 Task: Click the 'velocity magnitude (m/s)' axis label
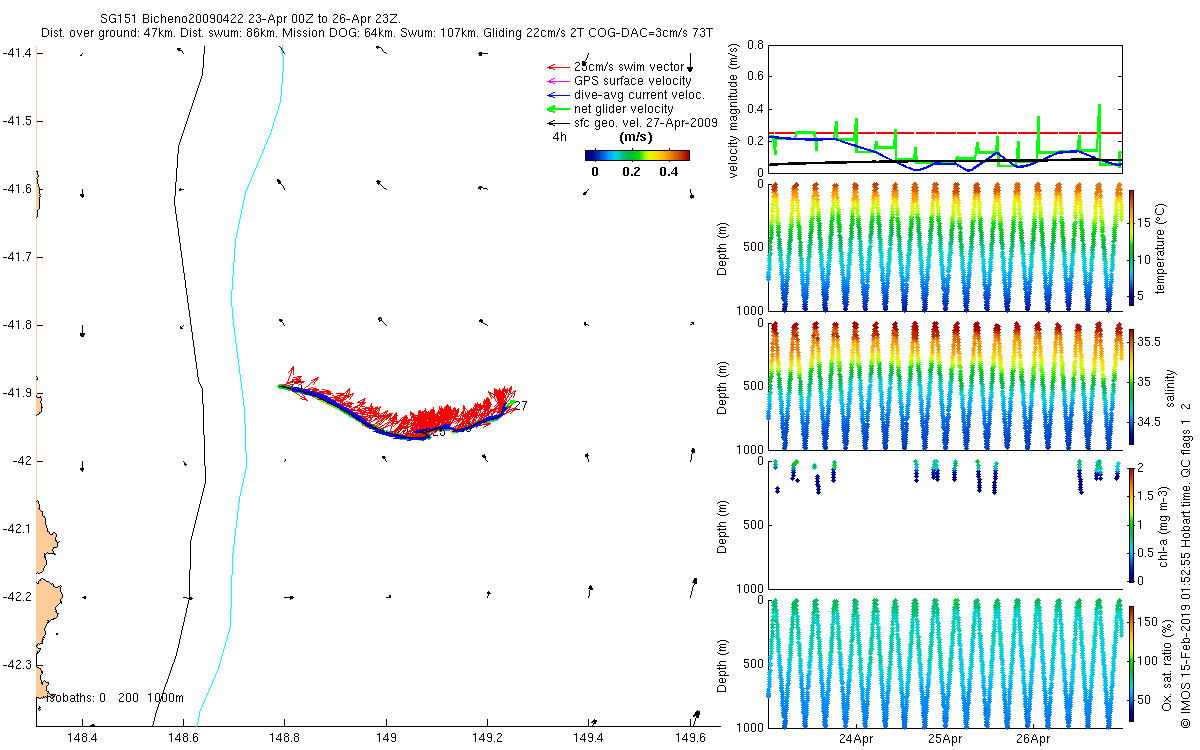click(x=733, y=110)
